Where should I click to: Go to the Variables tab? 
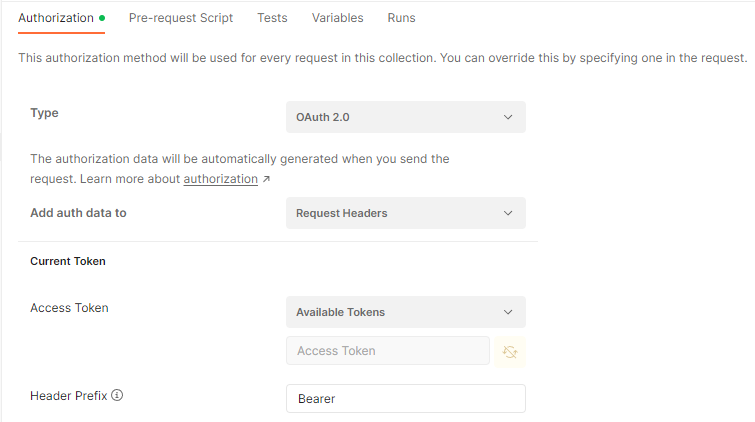click(x=337, y=18)
